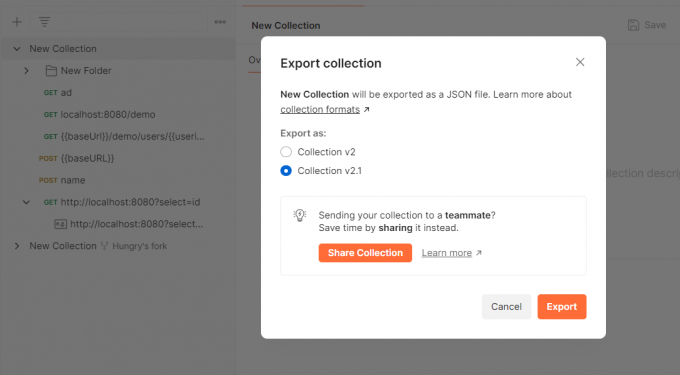Open the filter icon in sidebar
Screen dimensions: 680x375
(x=44, y=22)
